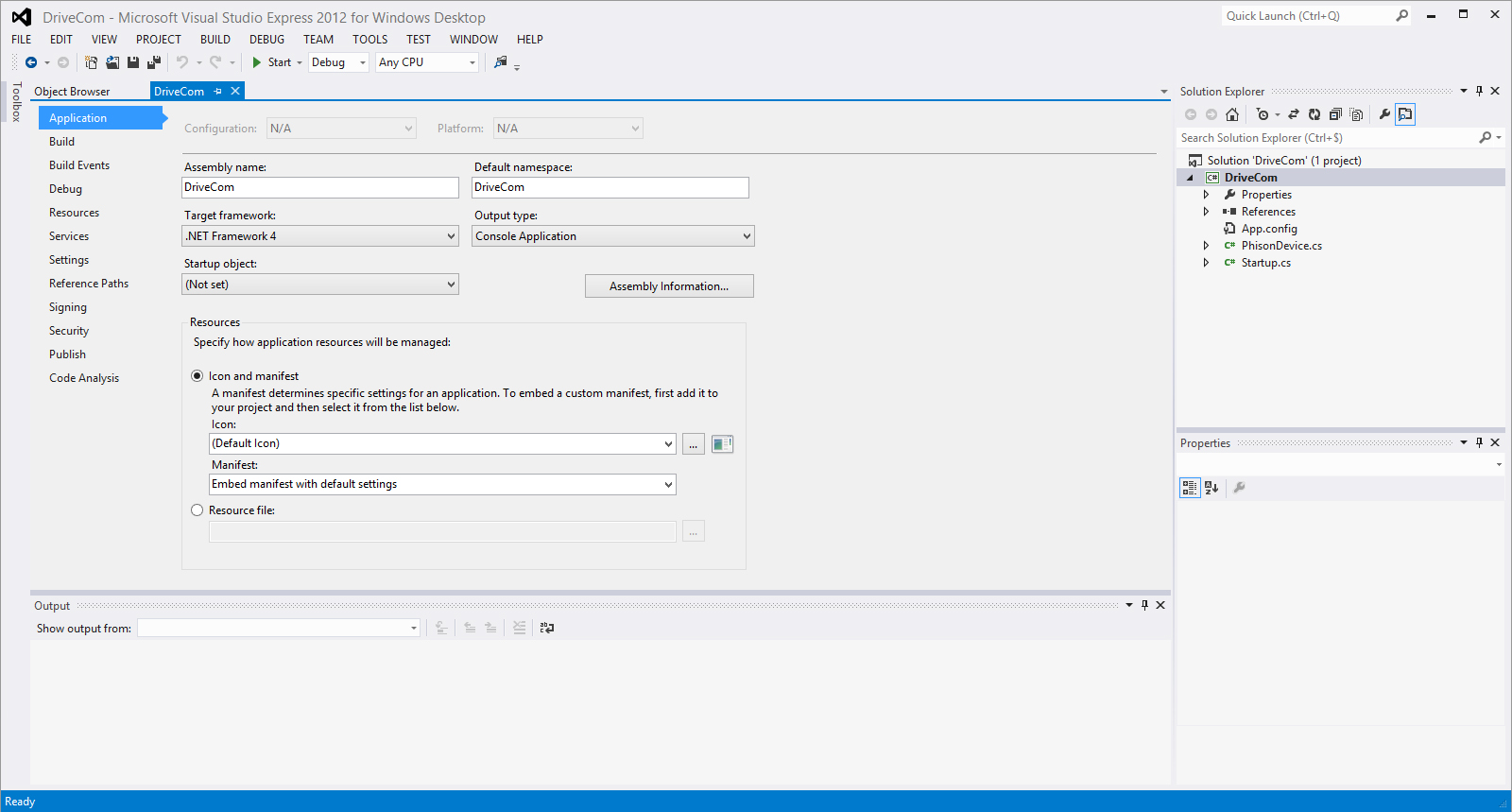
Task: Click the Search Solution Explorer field
Action: [x=1328, y=138]
